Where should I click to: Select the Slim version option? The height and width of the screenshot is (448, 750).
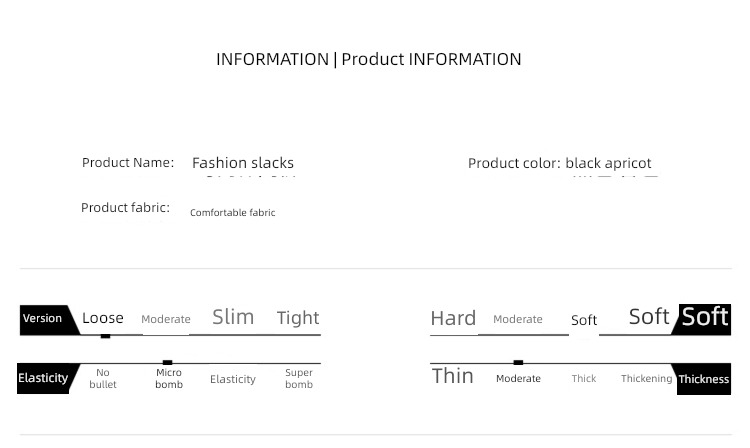[233, 317]
